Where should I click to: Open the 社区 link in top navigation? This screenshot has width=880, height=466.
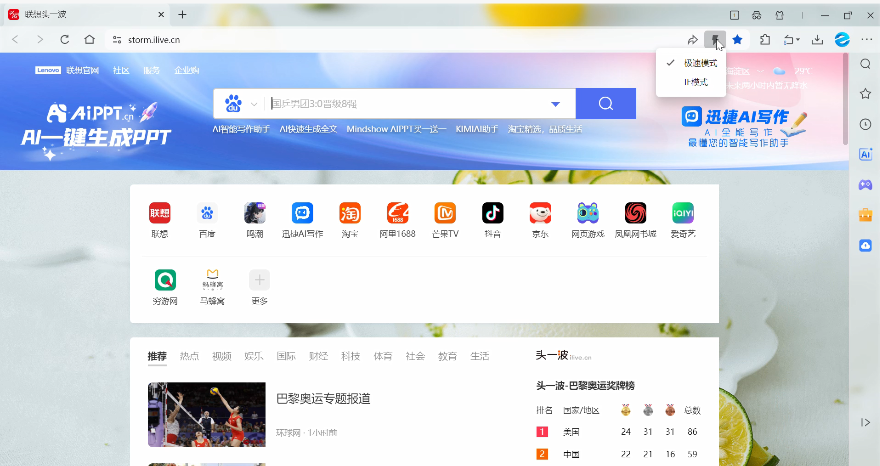tap(121, 70)
